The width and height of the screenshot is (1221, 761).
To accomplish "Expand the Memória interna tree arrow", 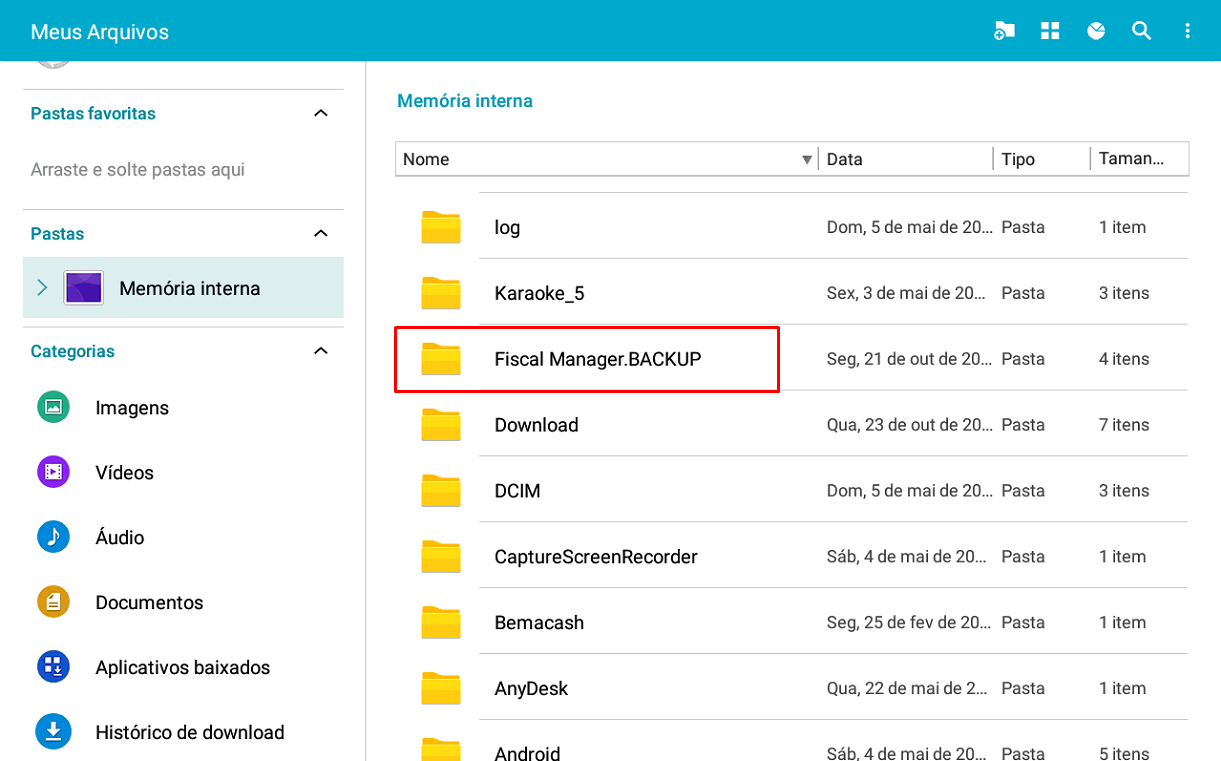I will (x=42, y=288).
